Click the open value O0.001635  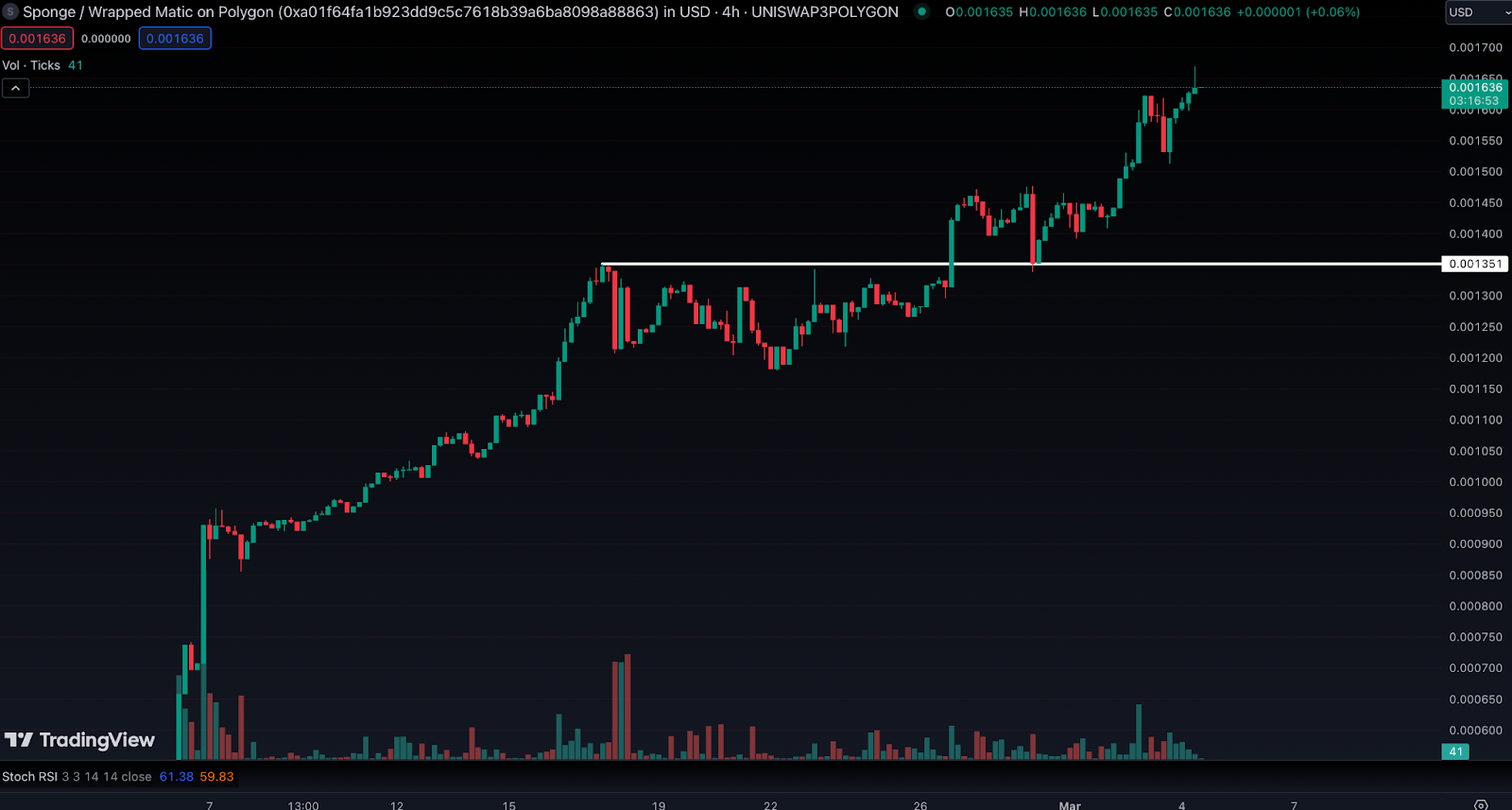pyautogui.click(x=979, y=12)
